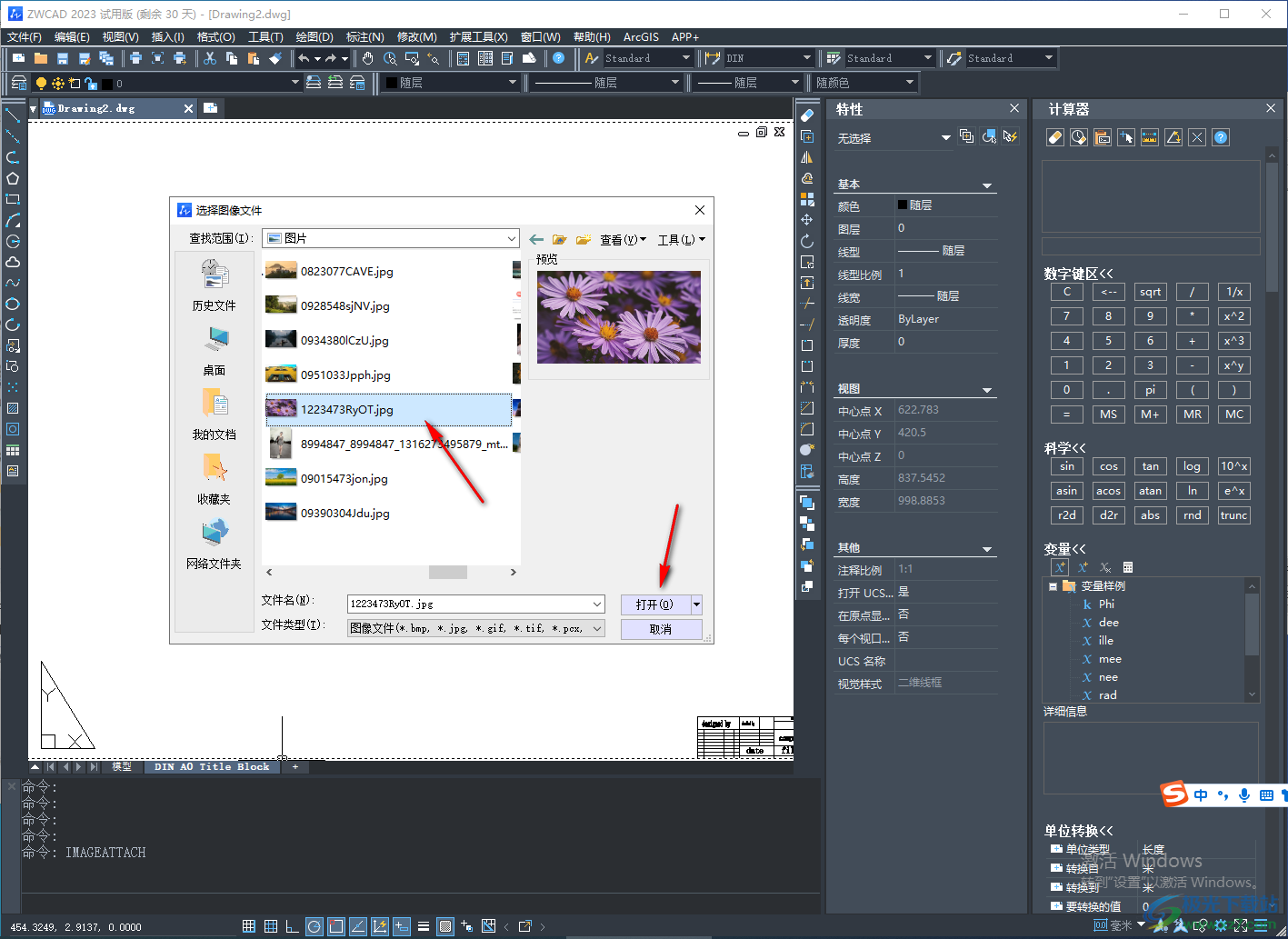This screenshot has height=939, width=1288.
Task: Switch to the 模型 tab
Action: point(122,767)
